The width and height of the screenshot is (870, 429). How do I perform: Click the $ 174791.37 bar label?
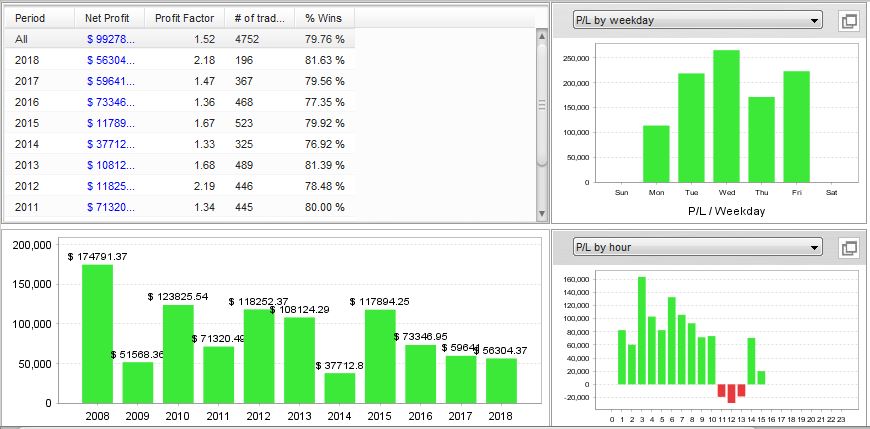(98, 257)
